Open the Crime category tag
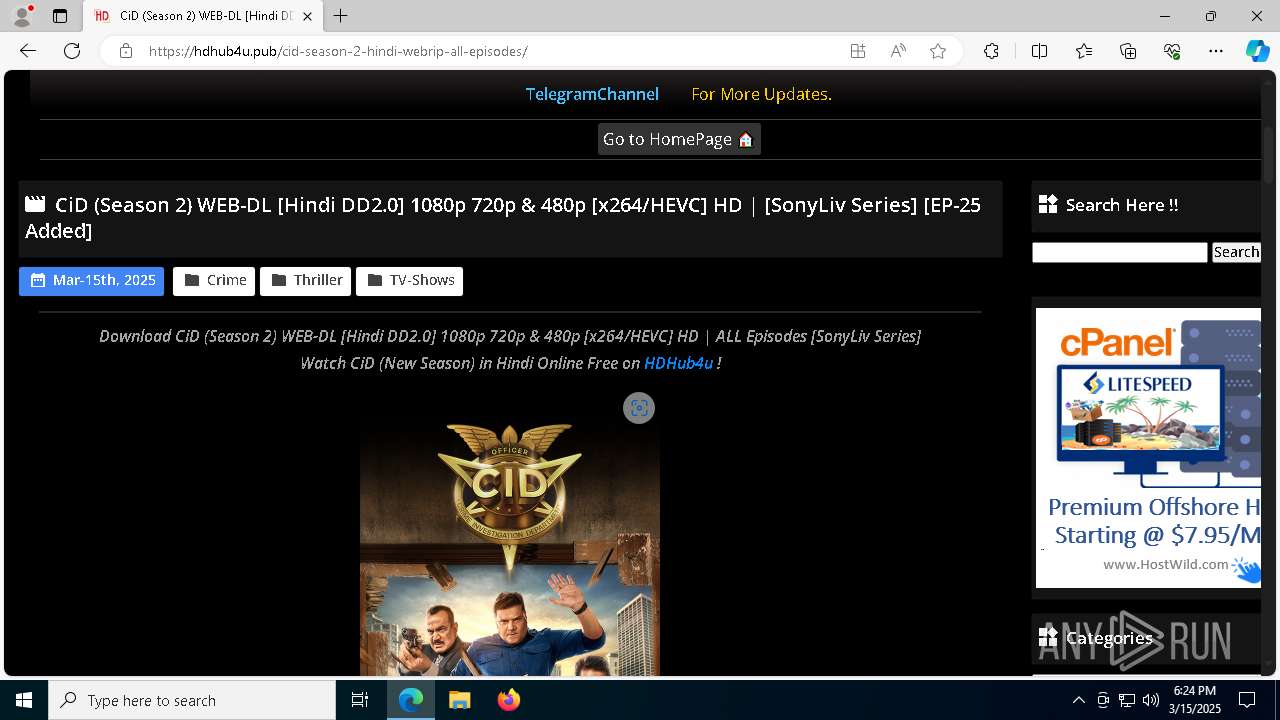 [214, 280]
